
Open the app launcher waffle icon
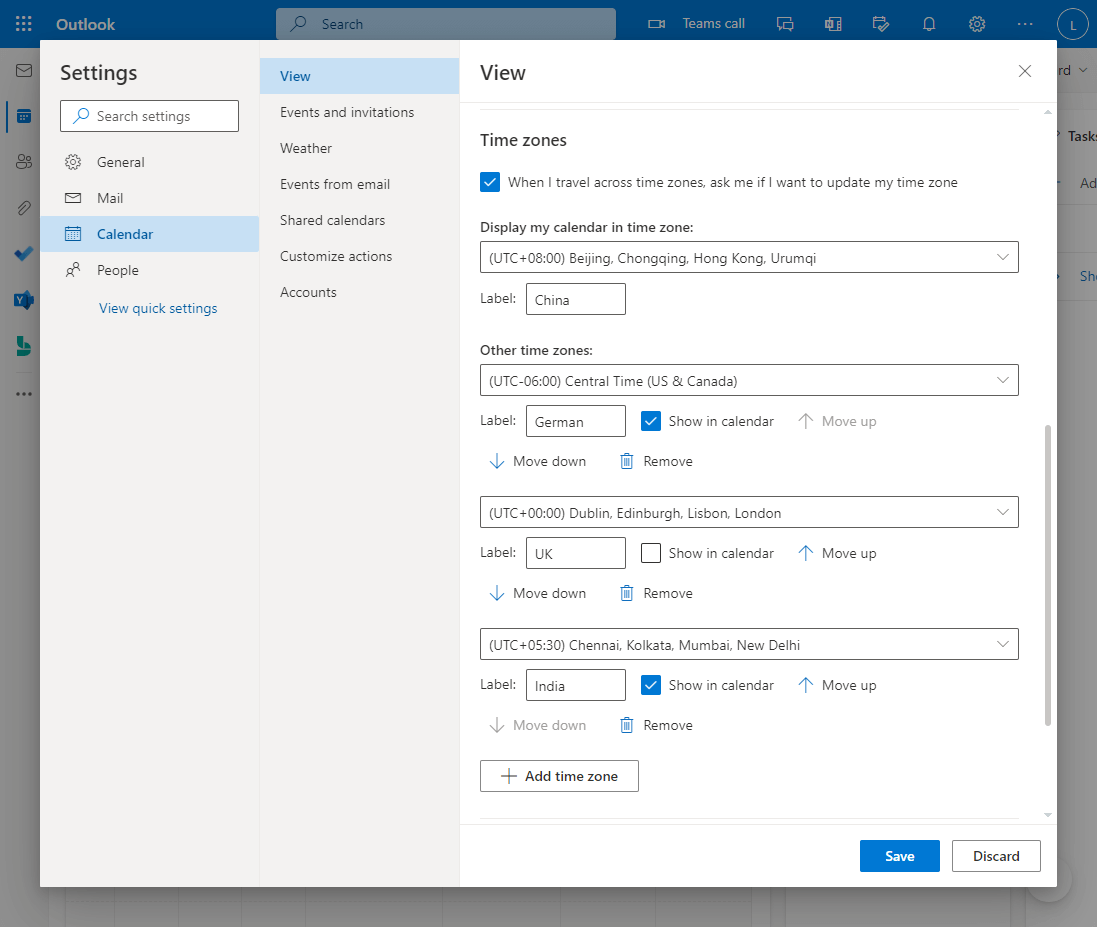tap(23, 24)
